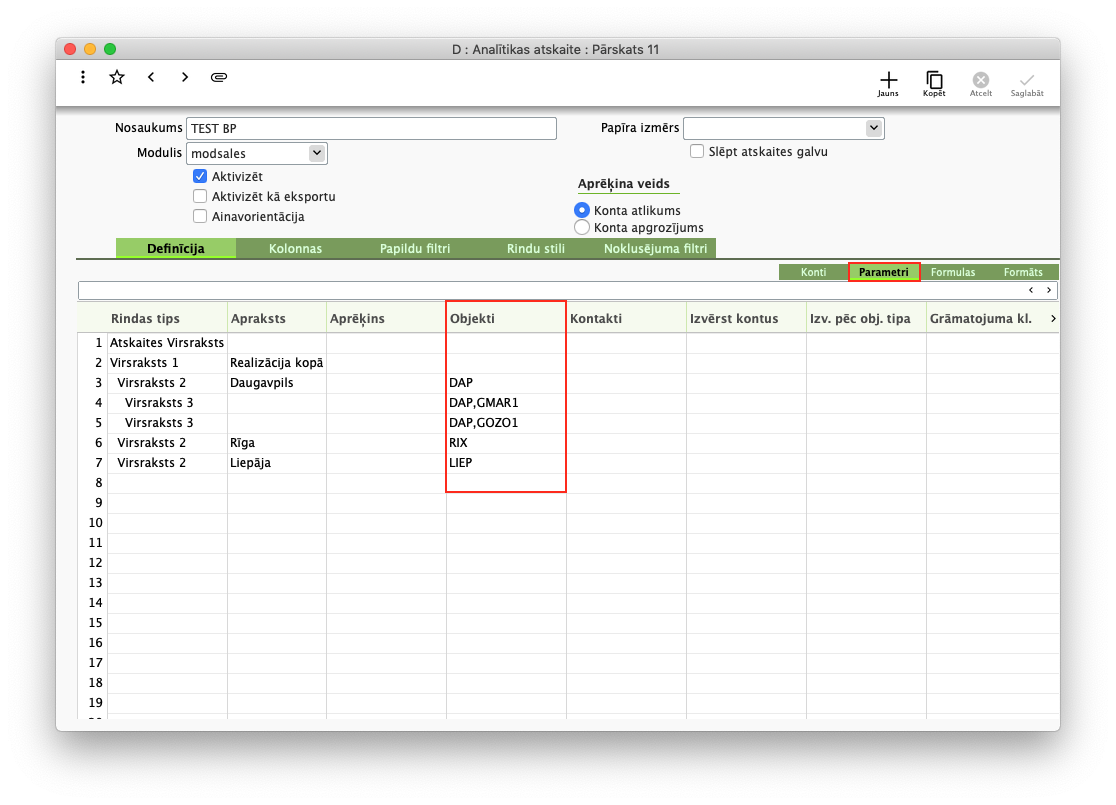Image resolution: width=1116 pixels, height=805 pixels.
Task: Click the Realizācija kopā description cell
Action: [277, 362]
